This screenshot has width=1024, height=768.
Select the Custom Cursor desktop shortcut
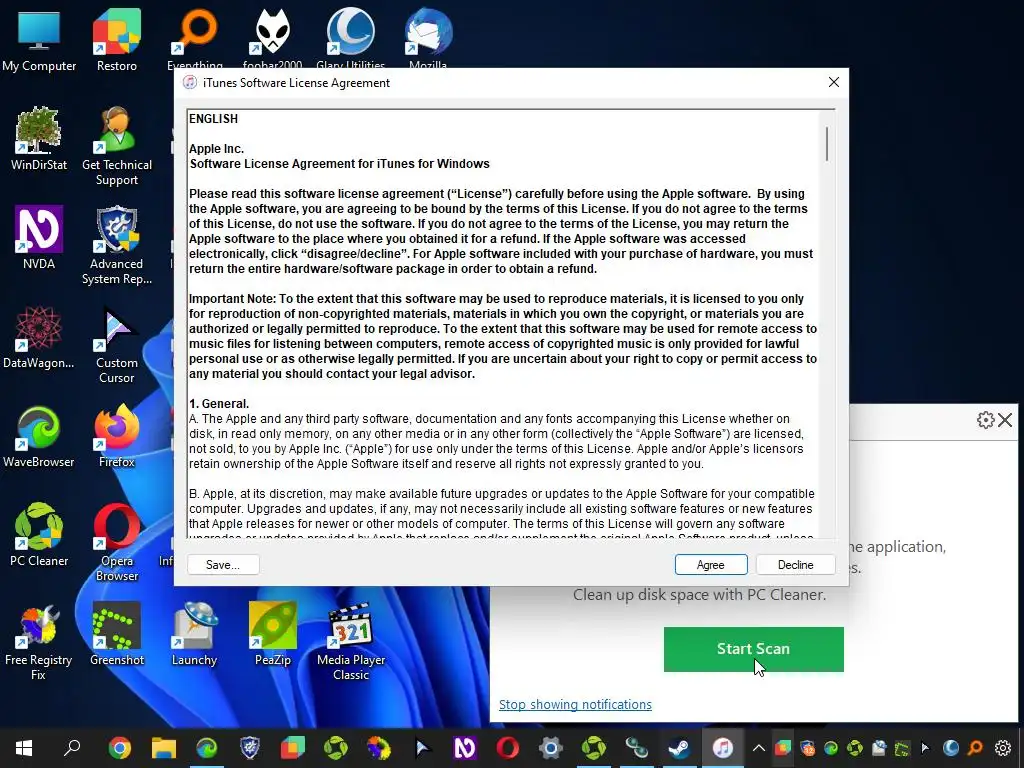point(117,345)
